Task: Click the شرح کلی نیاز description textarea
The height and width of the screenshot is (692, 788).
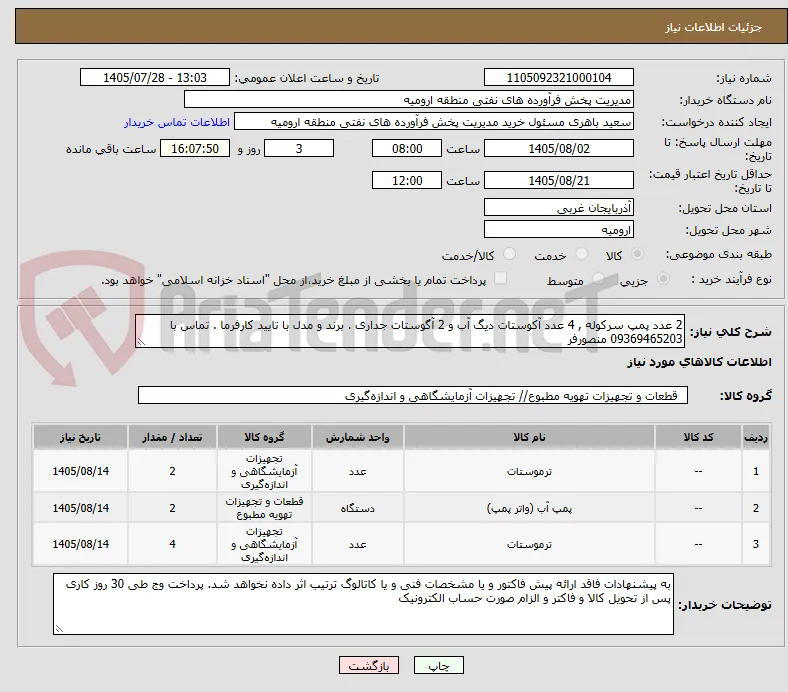Action: [410, 331]
